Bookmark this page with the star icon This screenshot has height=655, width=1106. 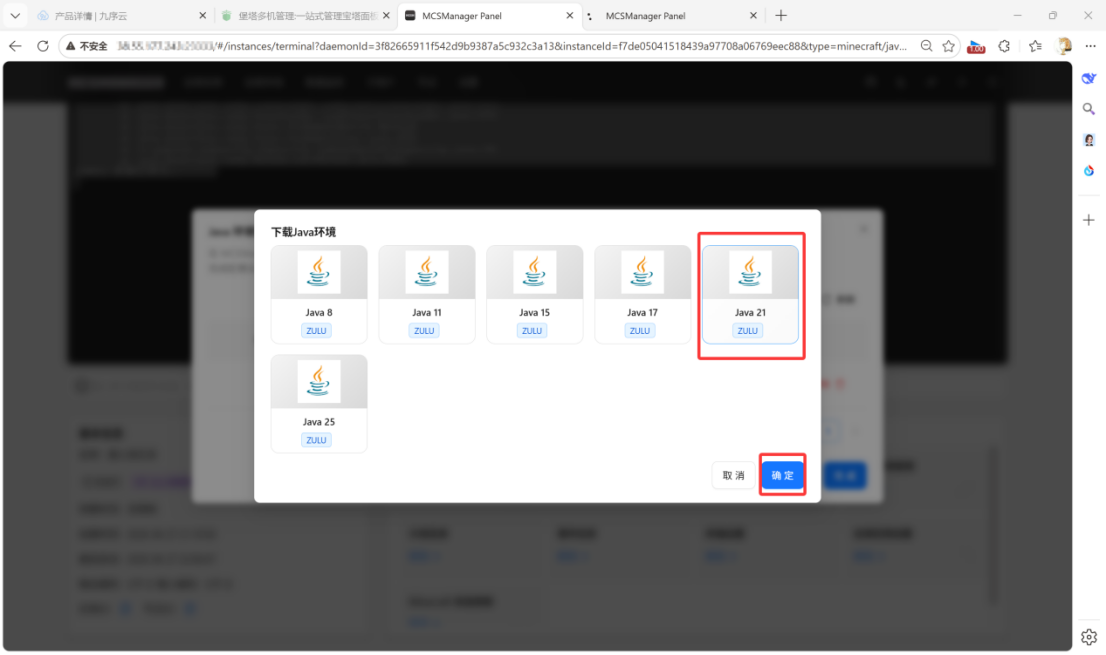949,46
